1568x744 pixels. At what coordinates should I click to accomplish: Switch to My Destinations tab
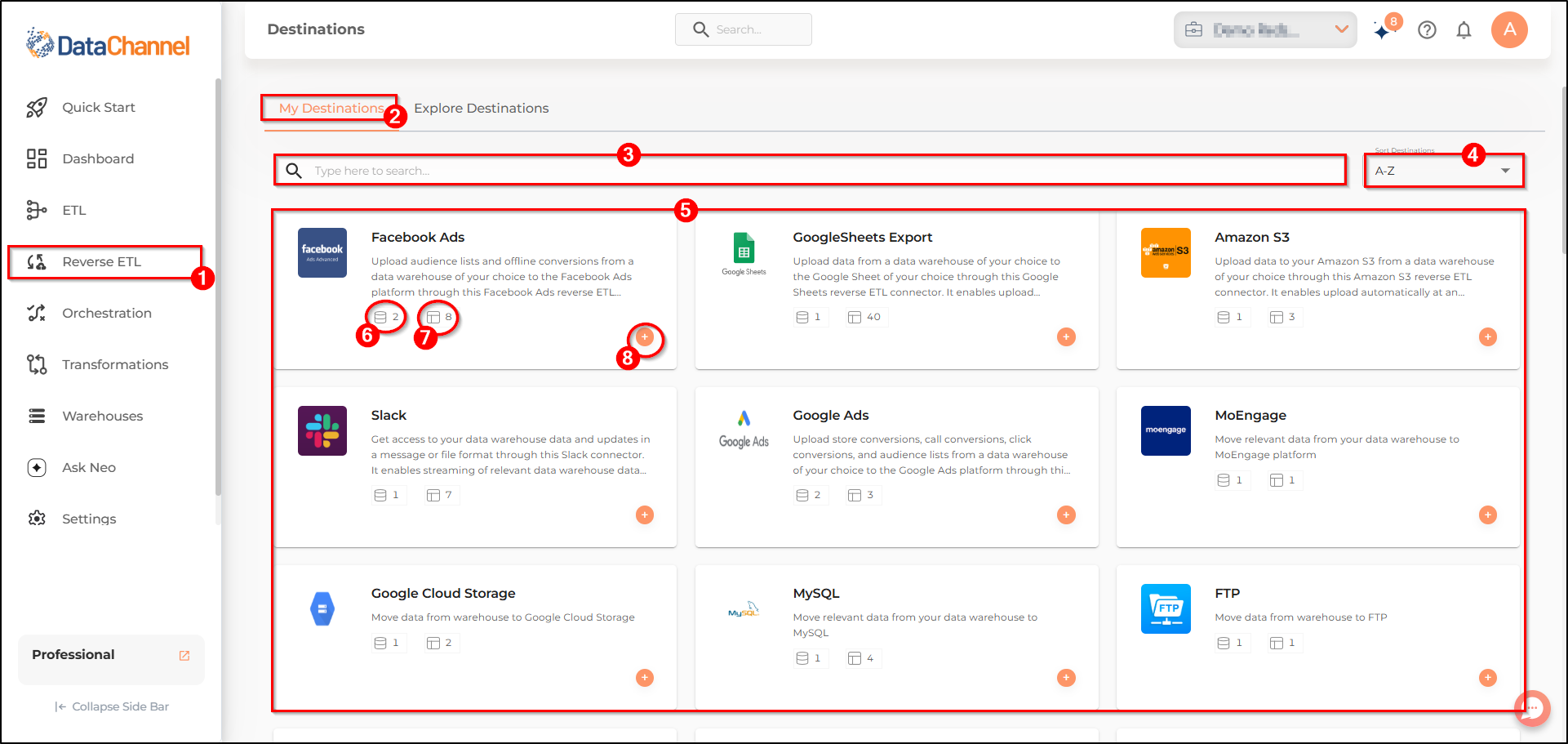[x=331, y=108]
